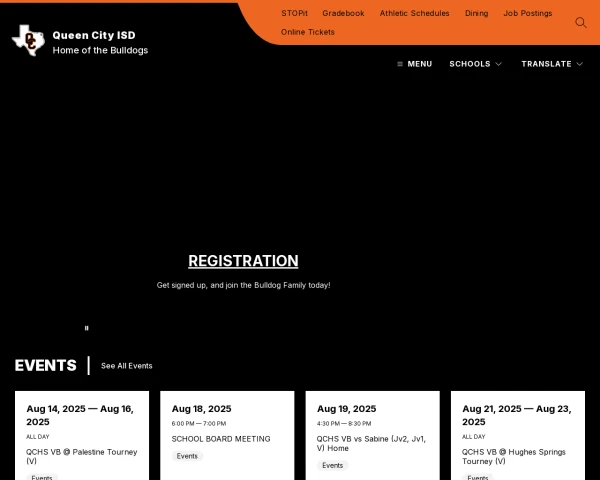
Task: Open the hamburger MENU button
Action: [414, 64]
